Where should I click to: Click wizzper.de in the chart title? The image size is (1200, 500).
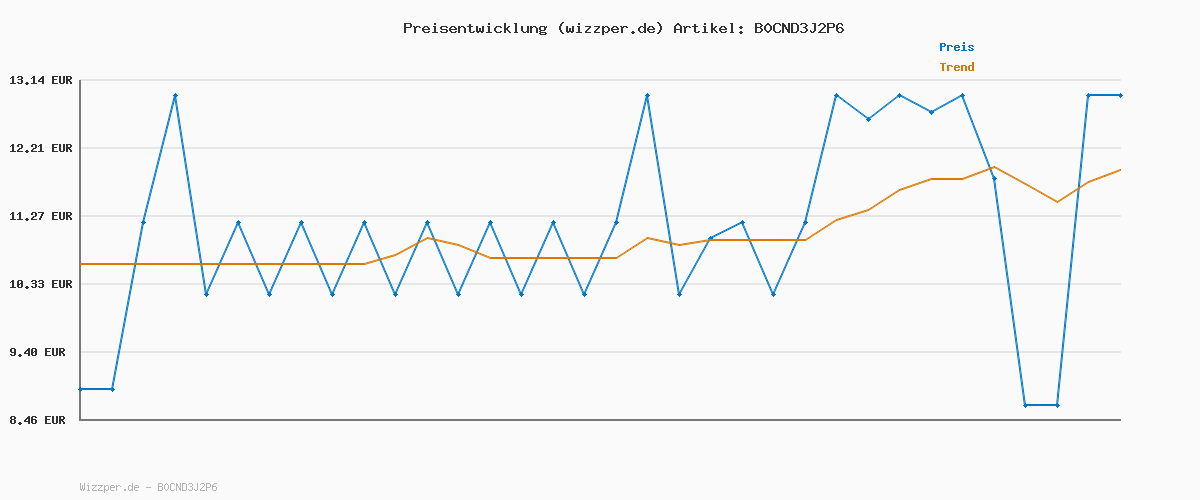click(x=609, y=28)
